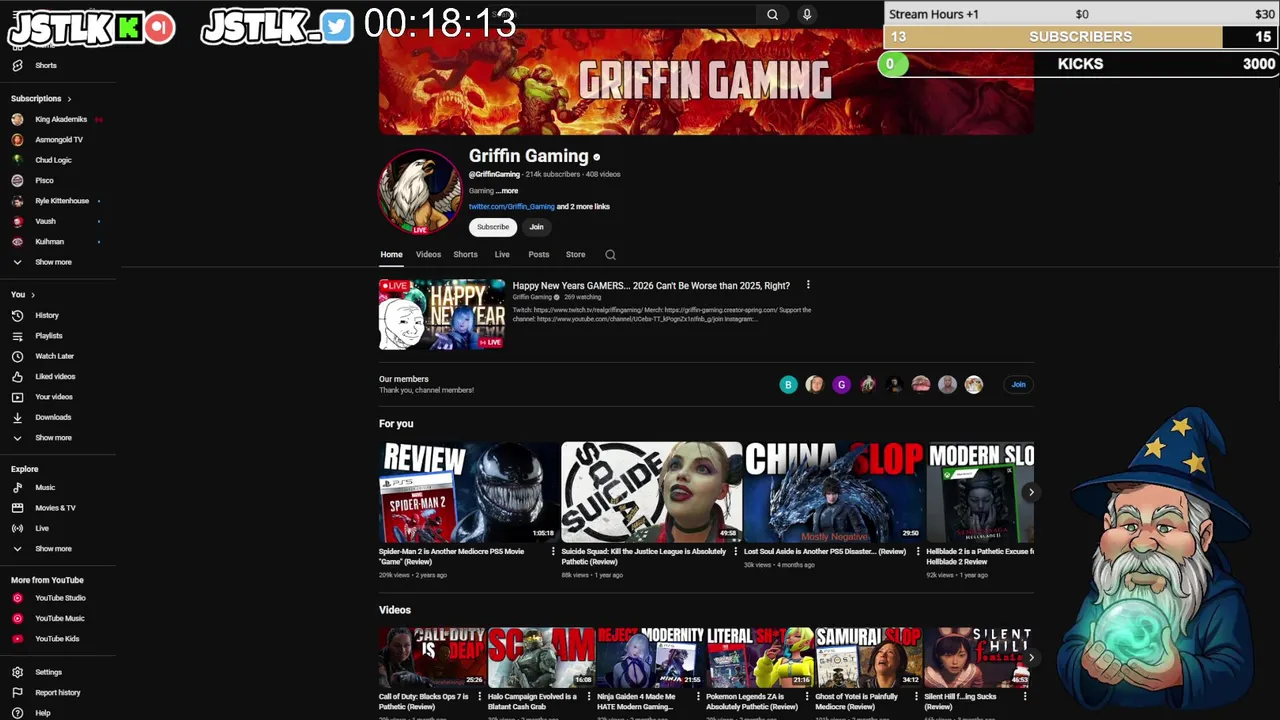1280x720 pixels.
Task: Open Spider-Man 2 review thumbnail
Action: [x=468, y=491]
